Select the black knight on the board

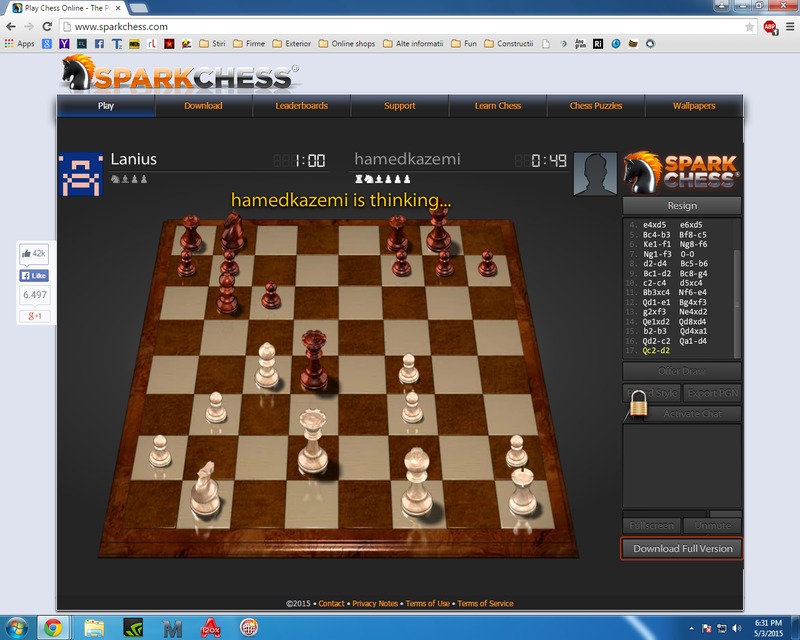pos(232,231)
